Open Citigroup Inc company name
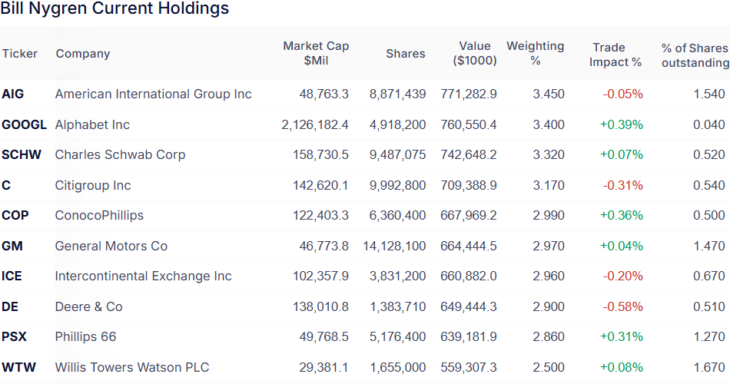730x384 pixels. click(x=93, y=185)
